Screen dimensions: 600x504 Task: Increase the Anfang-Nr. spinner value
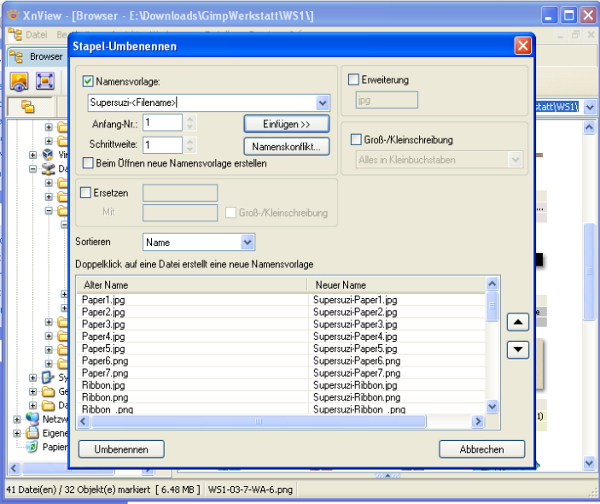point(191,117)
